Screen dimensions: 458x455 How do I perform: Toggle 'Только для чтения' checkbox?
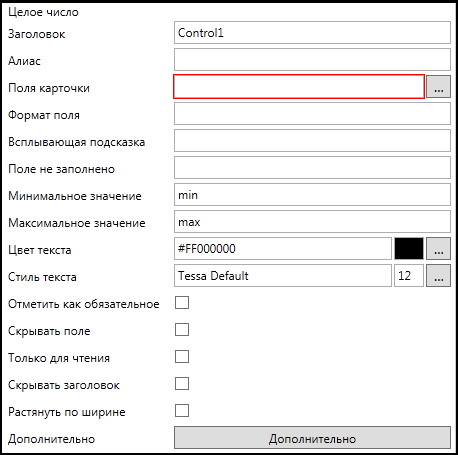182,357
